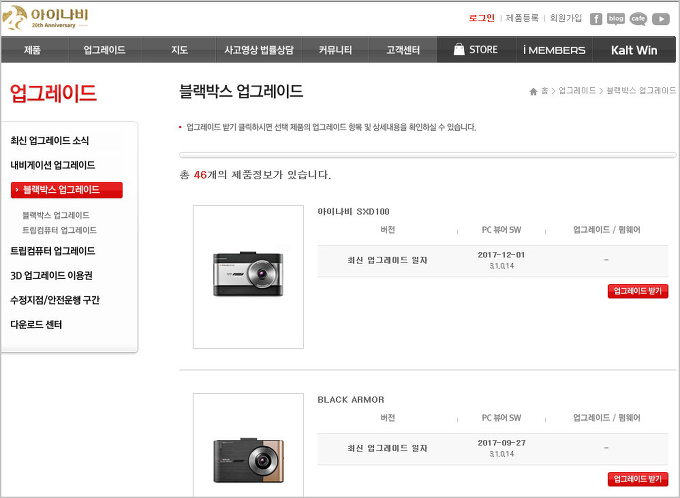Image resolution: width=680 pixels, height=498 pixels.
Task: Open the blog icon link
Action: (x=616, y=19)
